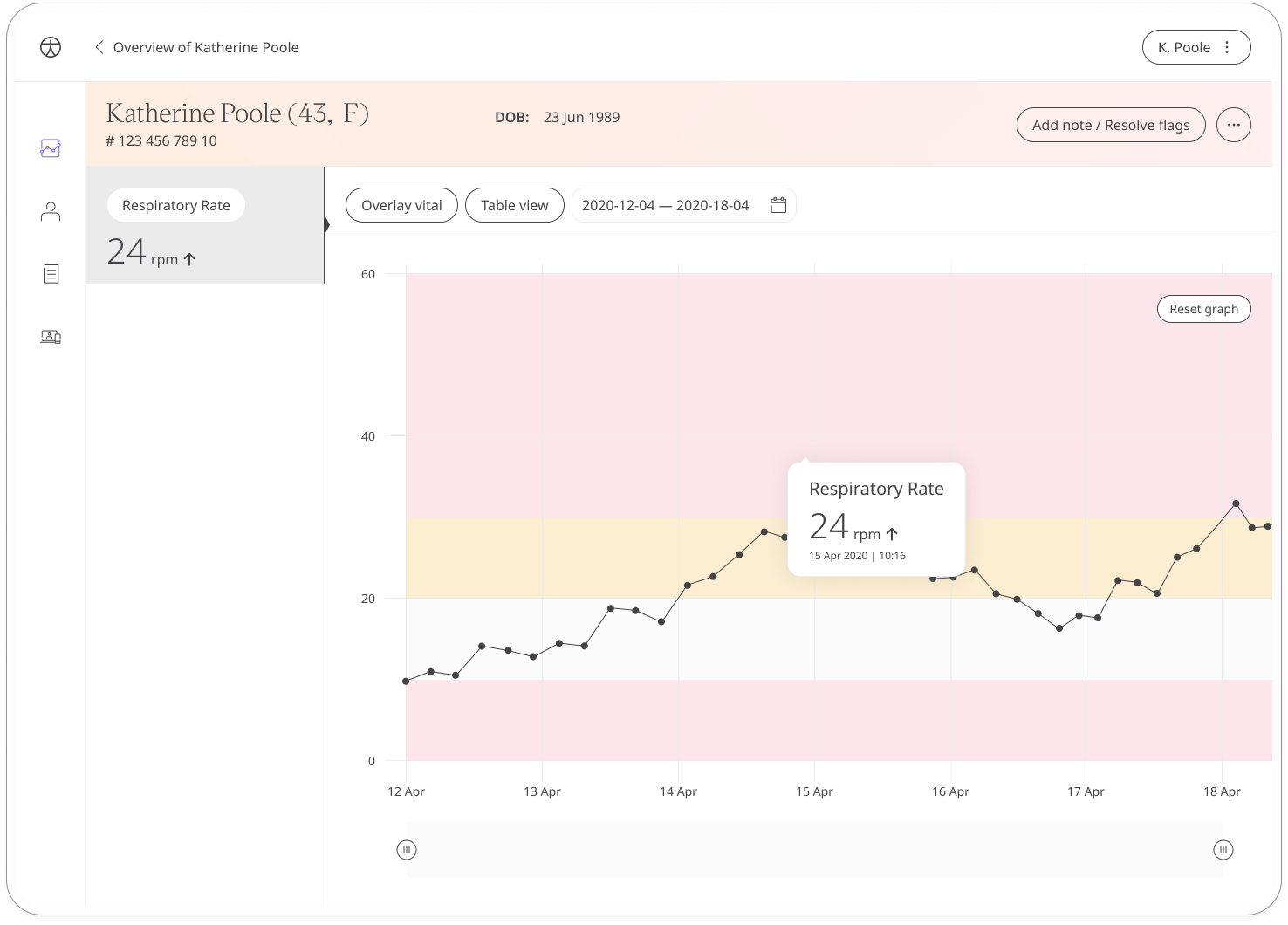Click the peak data point near 18 Apr
Image resolution: width=1288 pixels, height=925 pixels.
point(1236,504)
